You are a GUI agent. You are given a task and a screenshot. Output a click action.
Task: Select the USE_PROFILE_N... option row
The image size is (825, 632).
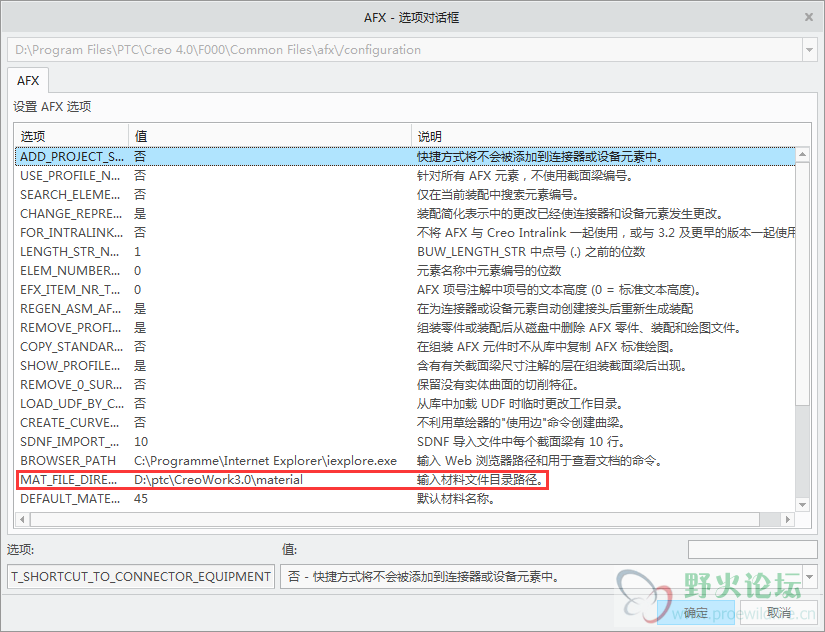[x=405, y=175]
